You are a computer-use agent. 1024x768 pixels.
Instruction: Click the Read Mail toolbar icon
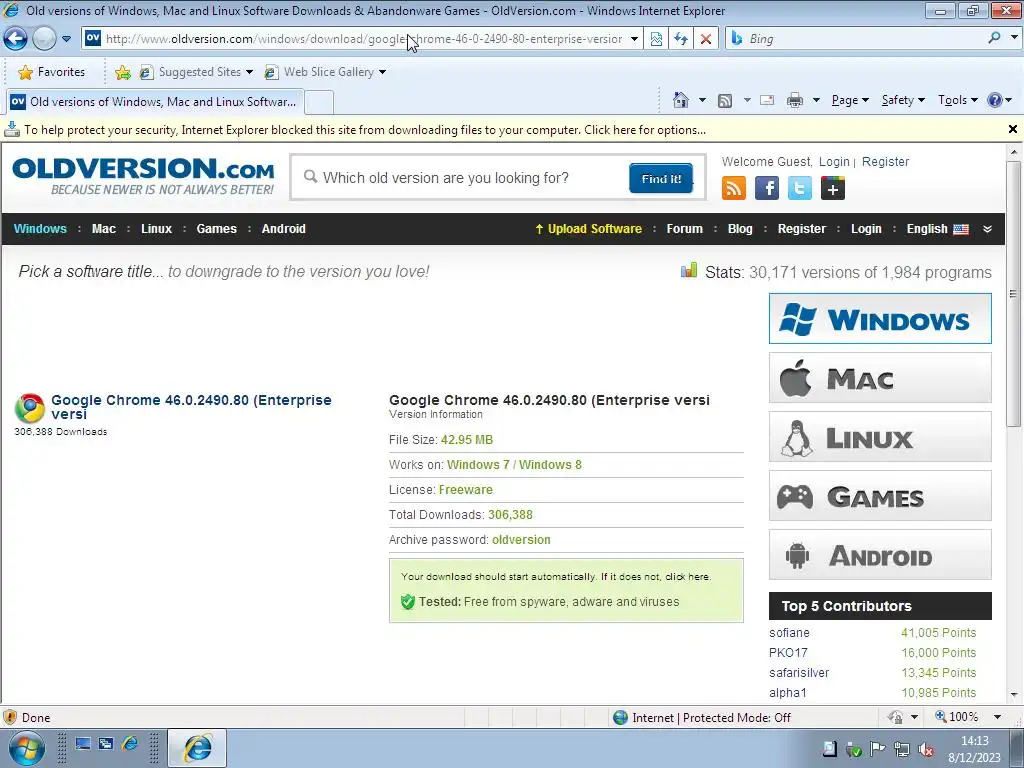click(767, 100)
